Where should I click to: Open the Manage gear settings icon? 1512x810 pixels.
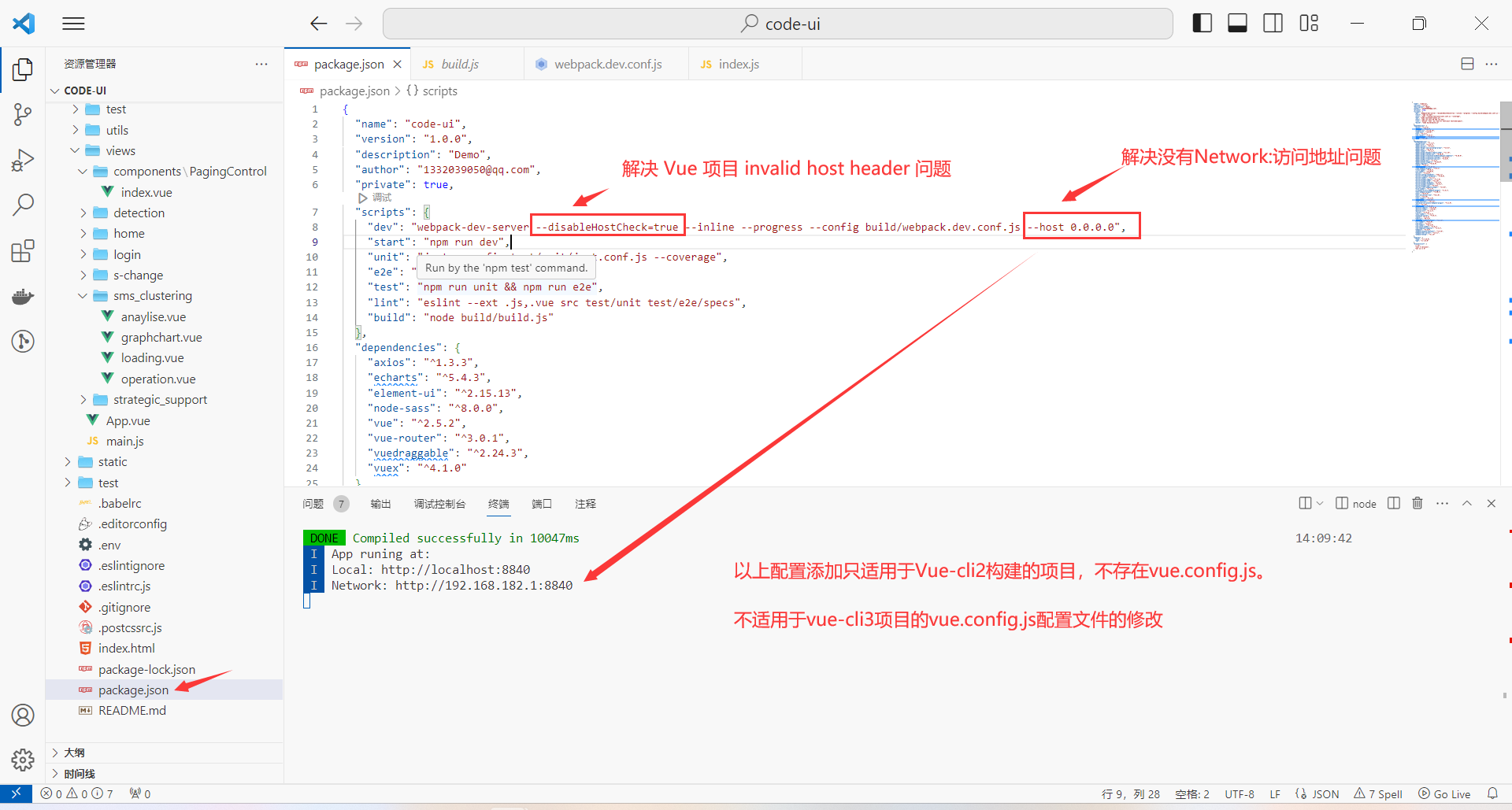[x=23, y=760]
